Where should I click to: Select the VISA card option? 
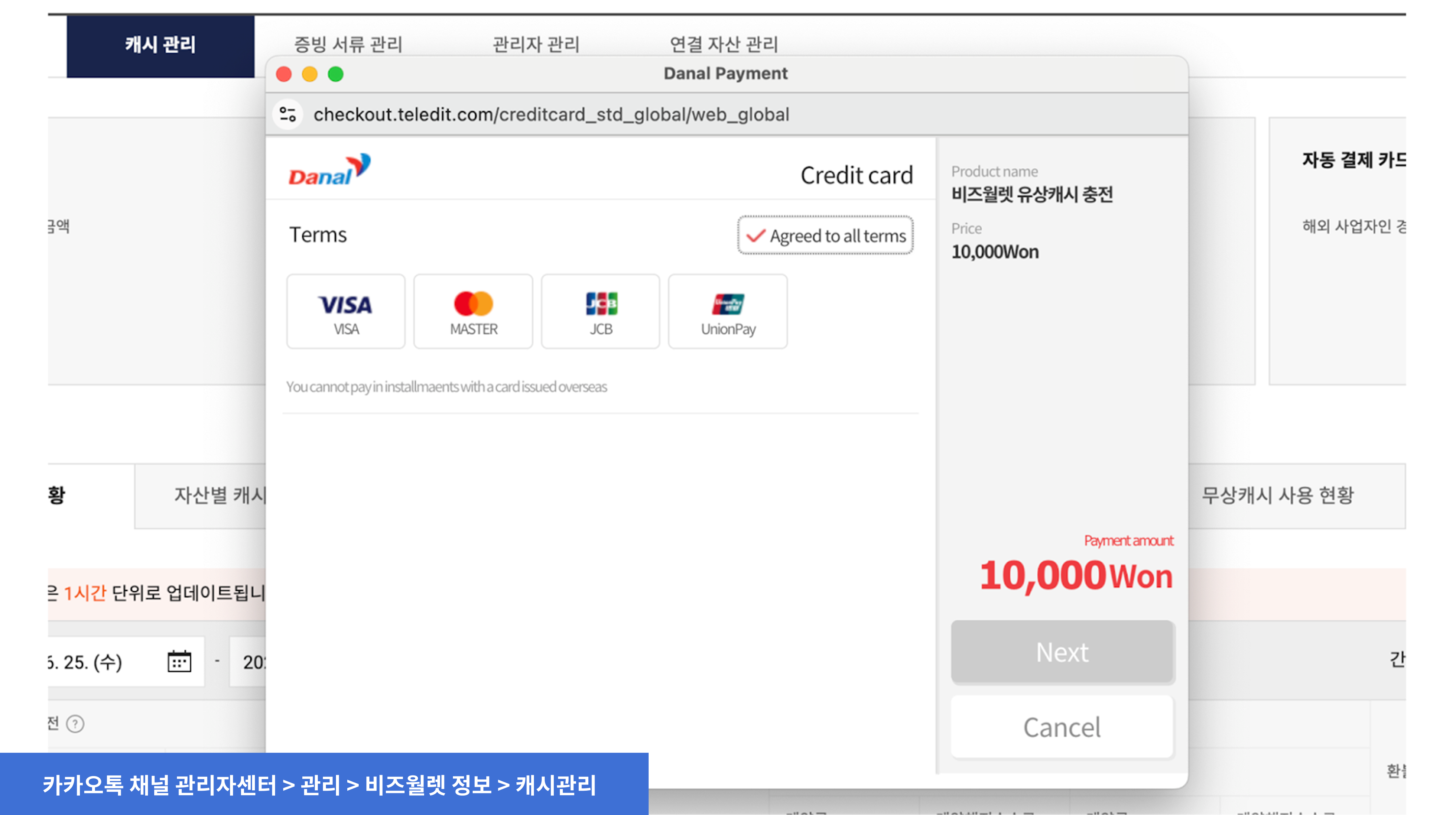point(345,312)
